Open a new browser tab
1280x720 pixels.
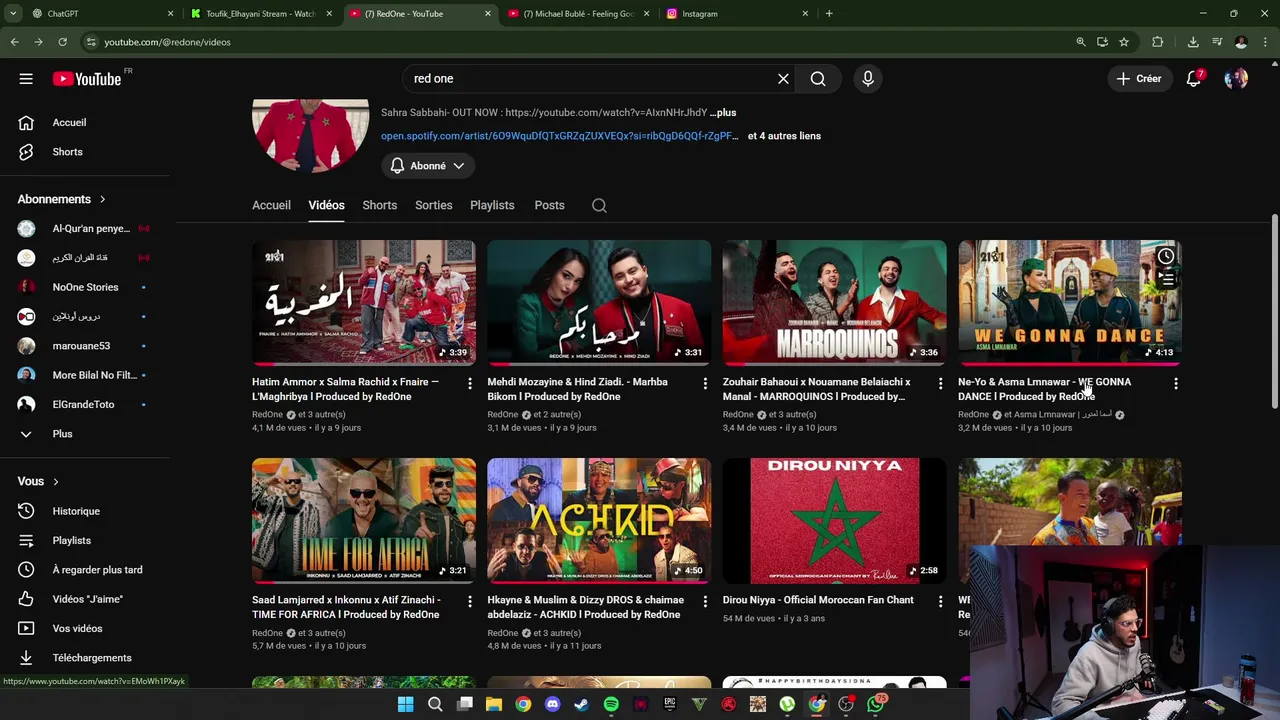[829, 14]
